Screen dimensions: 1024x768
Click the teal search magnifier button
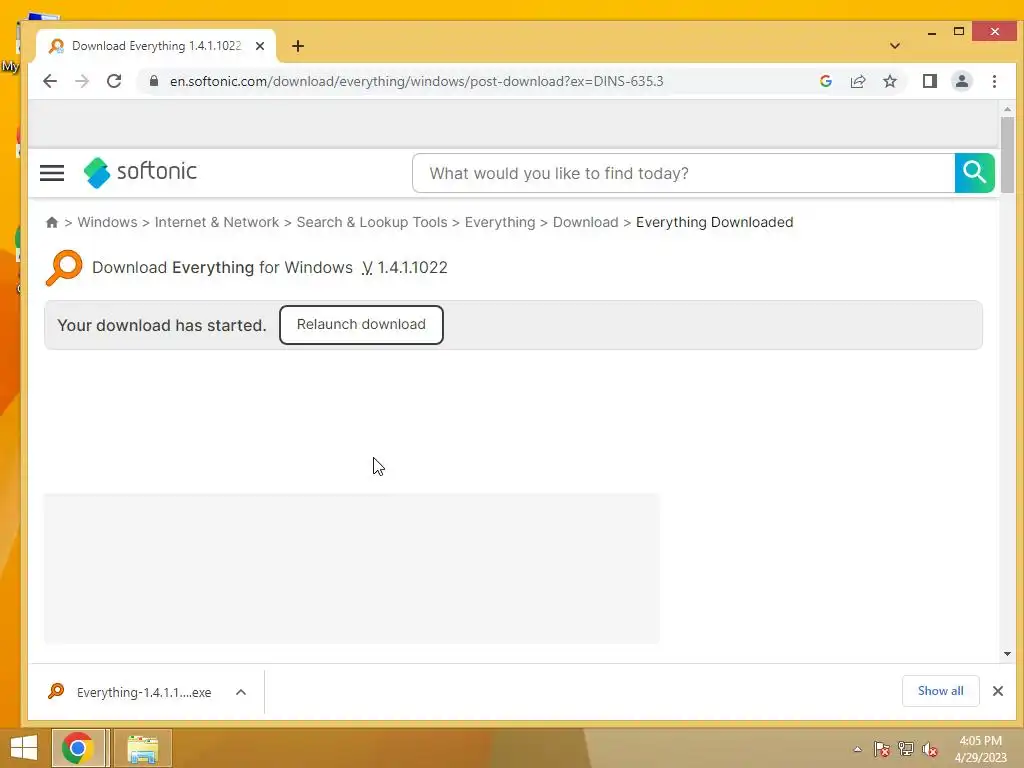[x=974, y=173]
